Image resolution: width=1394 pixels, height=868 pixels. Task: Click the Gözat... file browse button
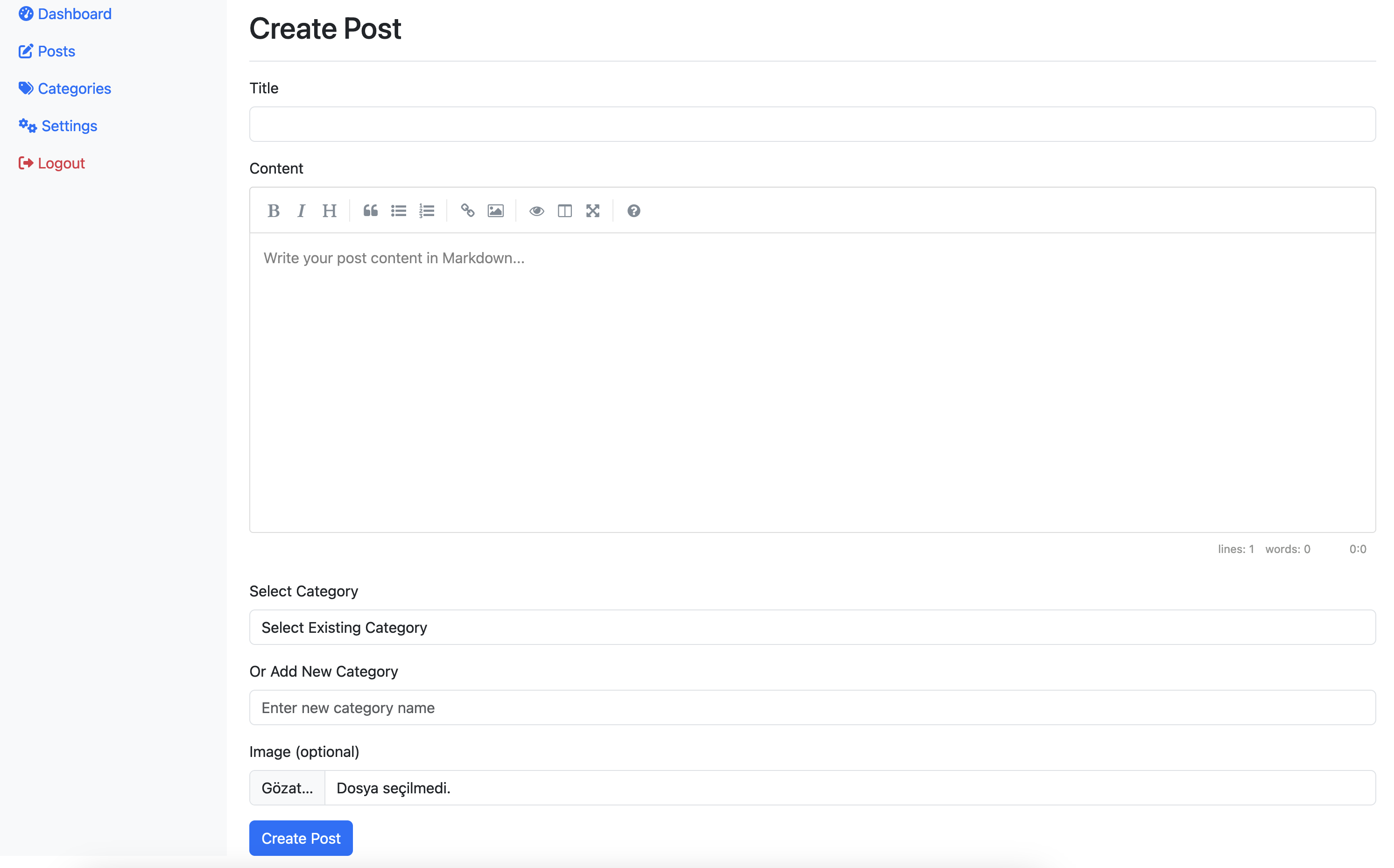coord(287,788)
